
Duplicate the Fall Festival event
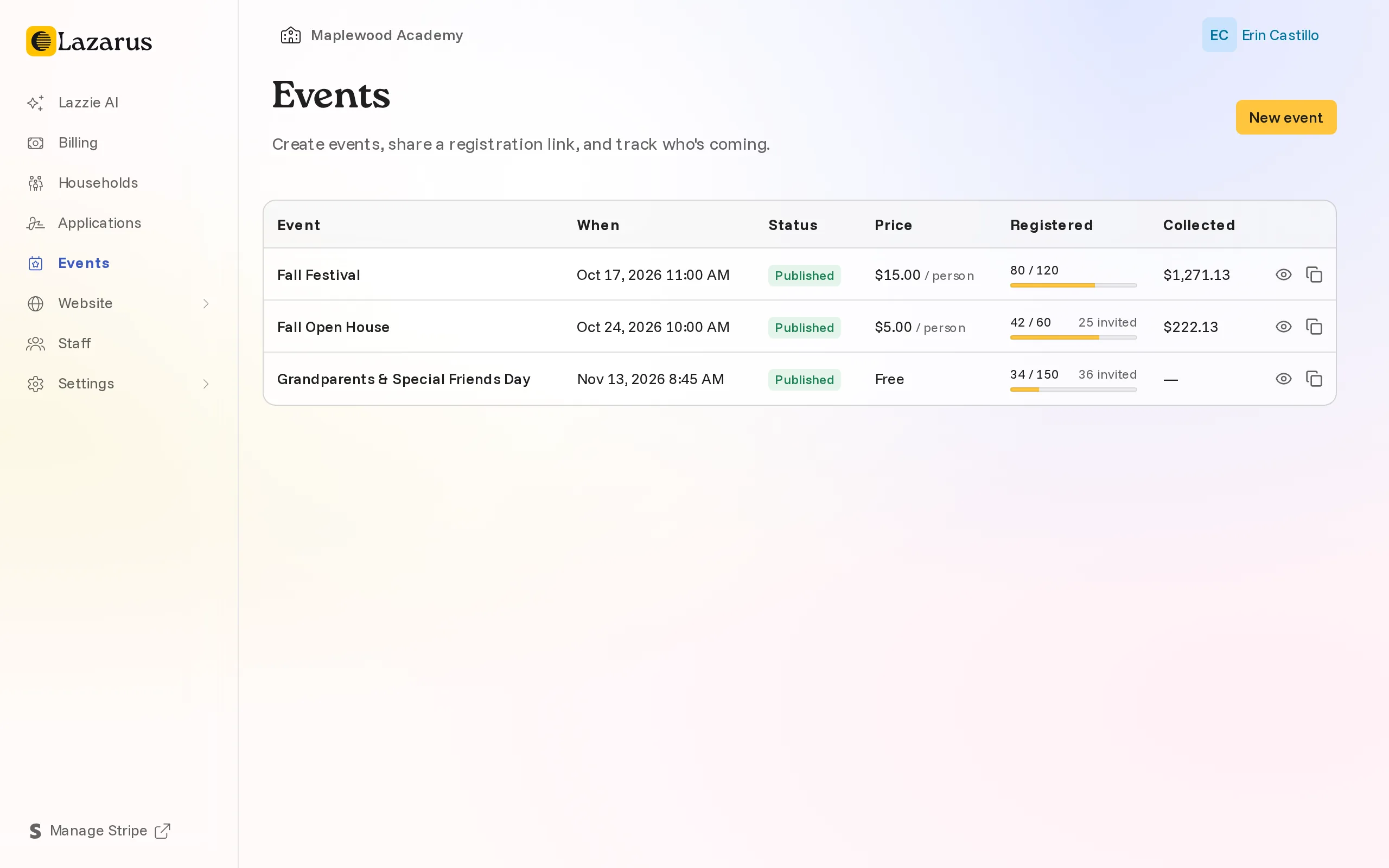click(x=1314, y=275)
